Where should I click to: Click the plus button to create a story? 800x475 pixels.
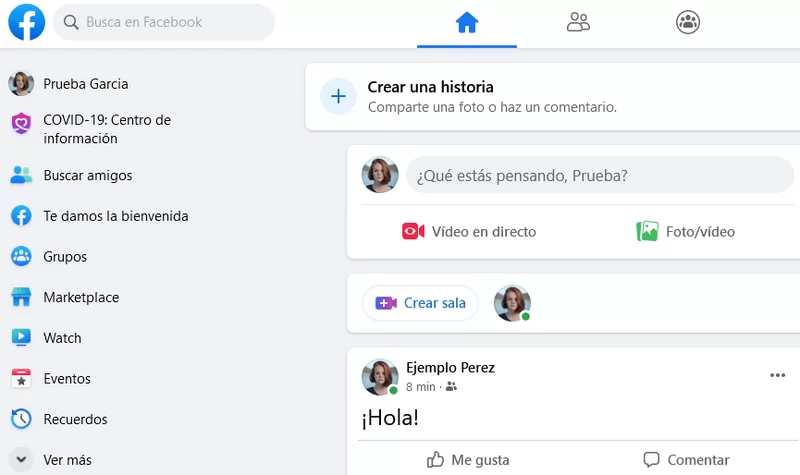(x=338, y=96)
